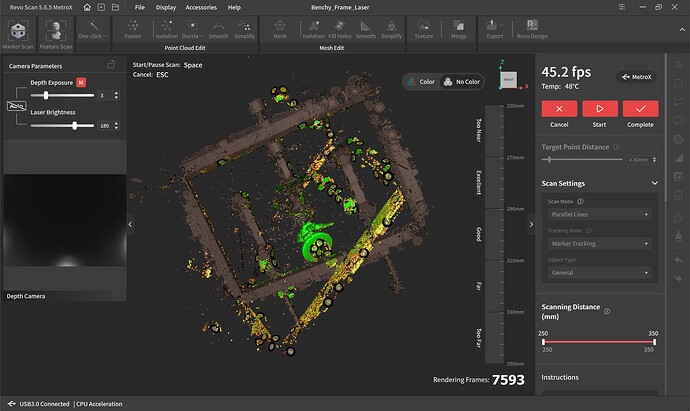Open the Object Type General dropdown
This screenshot has width=690, height=411.
599,272
